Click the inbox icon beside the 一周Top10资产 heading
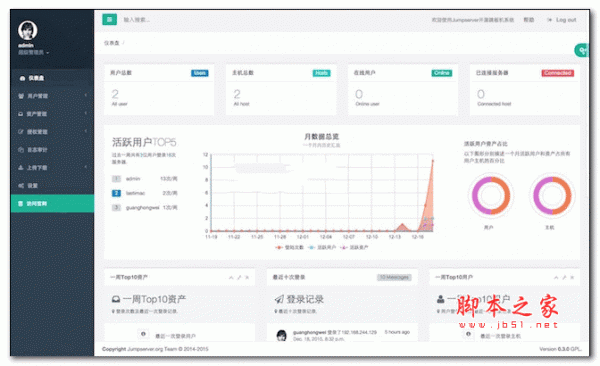The width and height of the screenshot is (600, 366). pyautogui.click(x=116, y=299)
